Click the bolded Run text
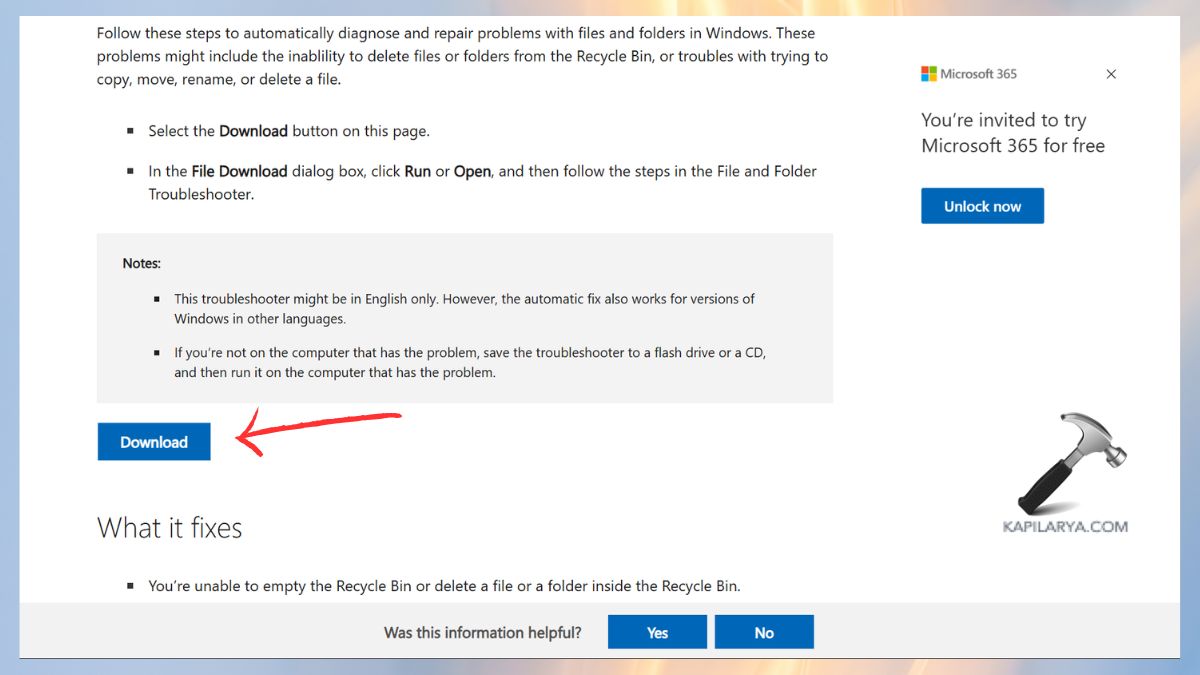Viewport: 1200px width, 675px height. click(419, 171)
